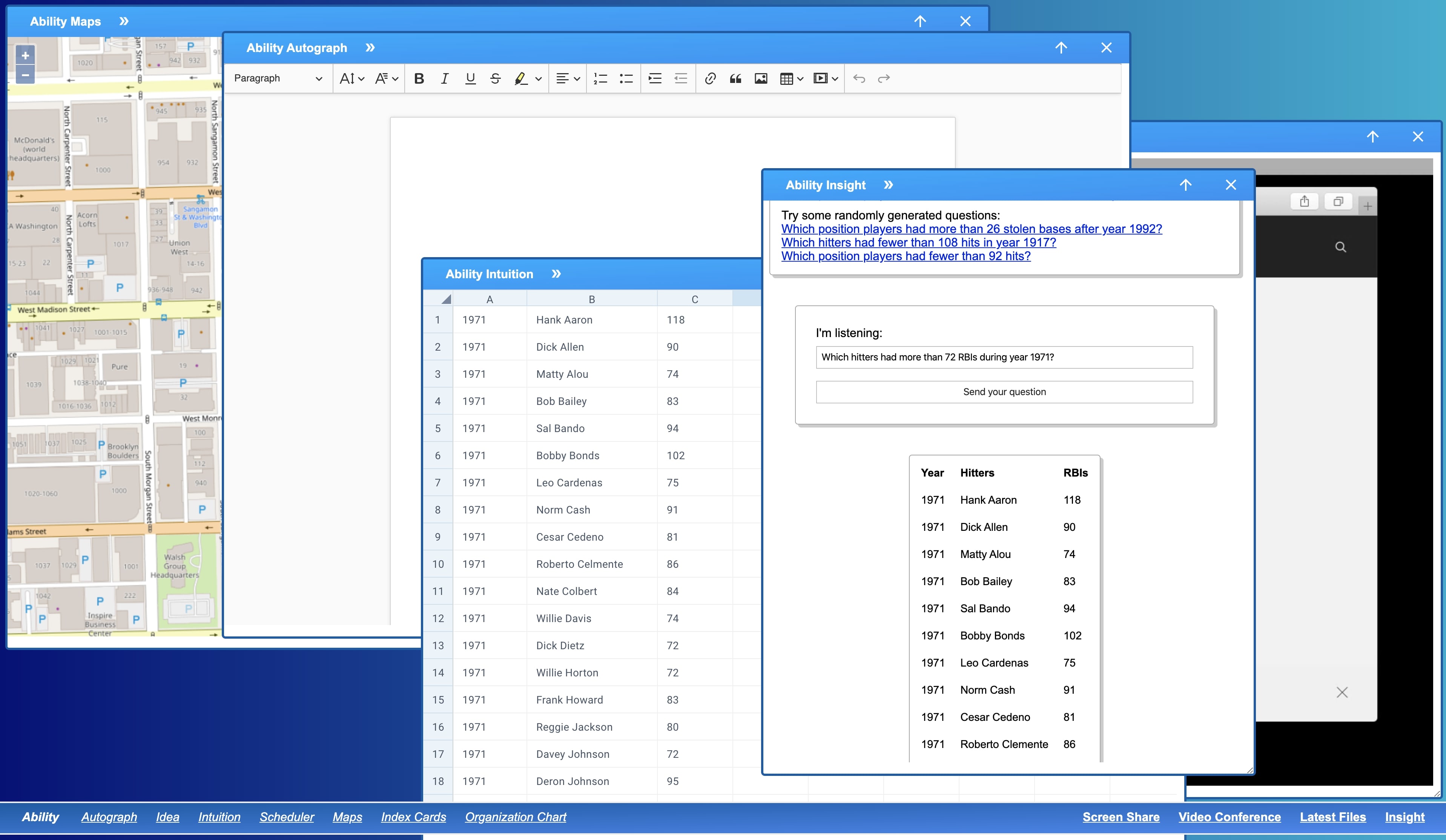Viewport: 1446px width, 840px height.
Task: Insert a block quote
Action: [735, 78]
